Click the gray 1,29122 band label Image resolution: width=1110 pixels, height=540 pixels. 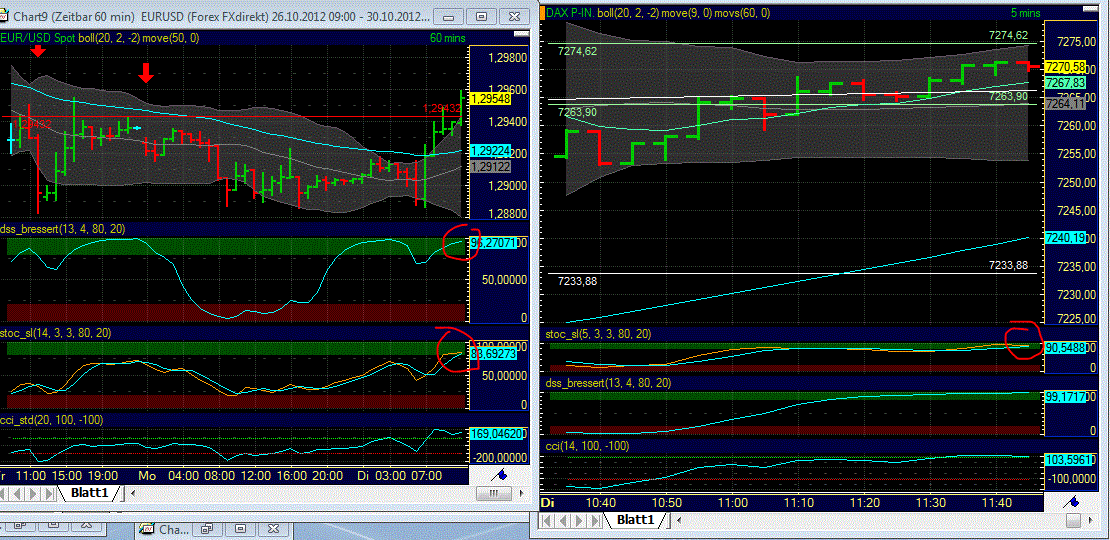[491, 166]
